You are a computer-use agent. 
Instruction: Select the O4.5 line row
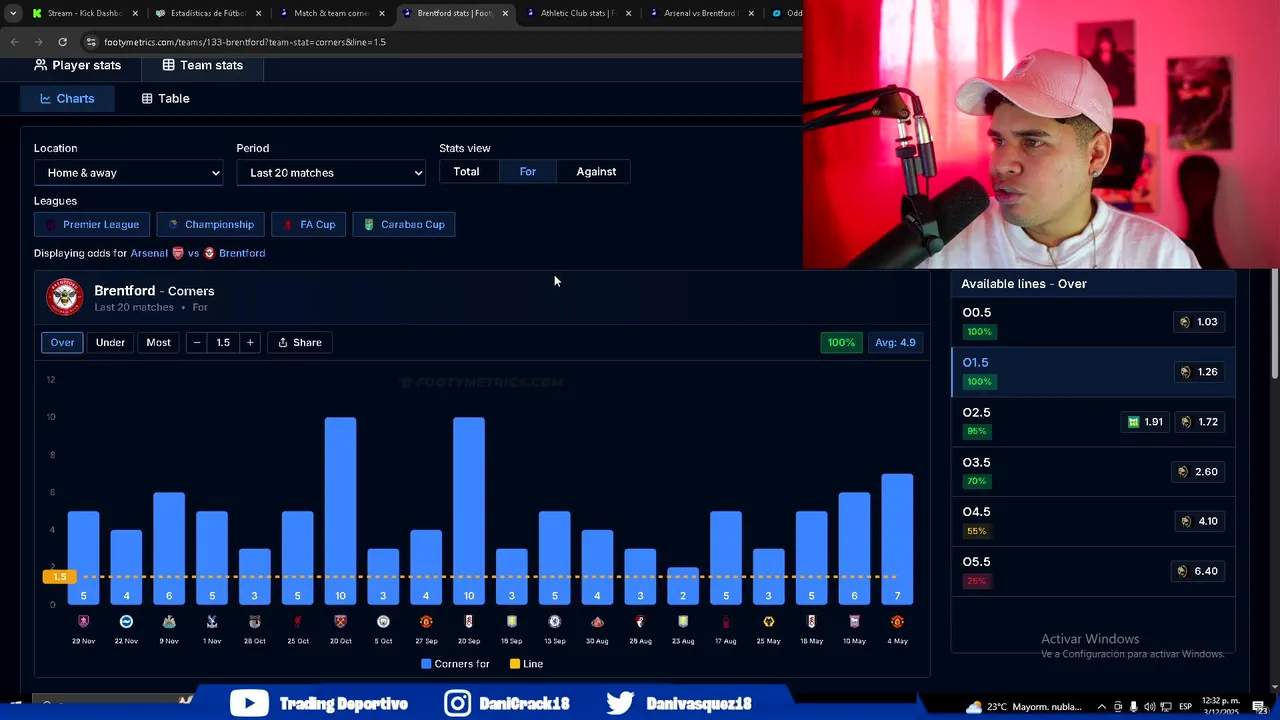coord(1093,521)
